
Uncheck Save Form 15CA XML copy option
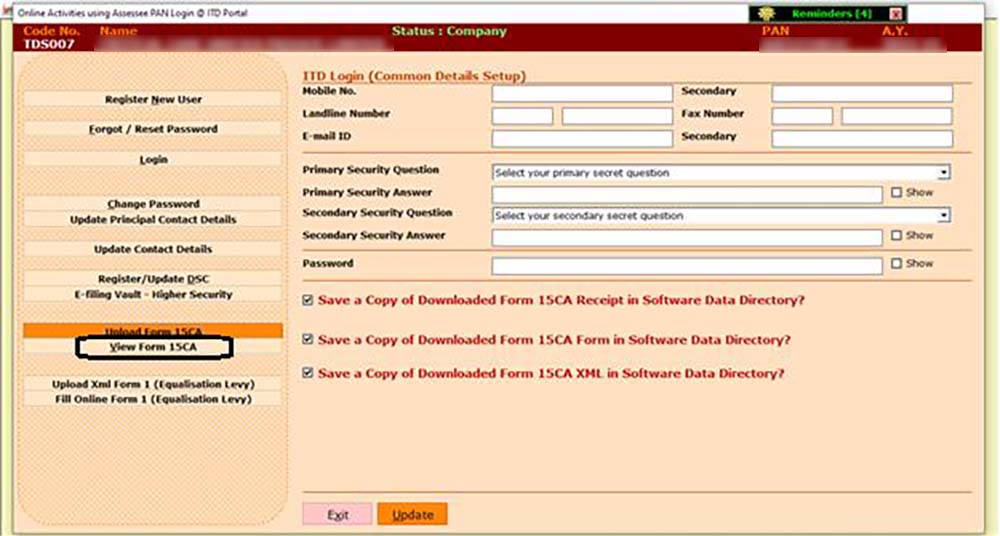pos(308,373)
